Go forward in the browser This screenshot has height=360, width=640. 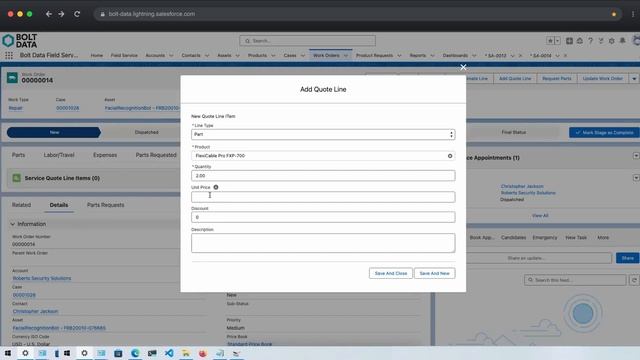[x=61, y=14]
